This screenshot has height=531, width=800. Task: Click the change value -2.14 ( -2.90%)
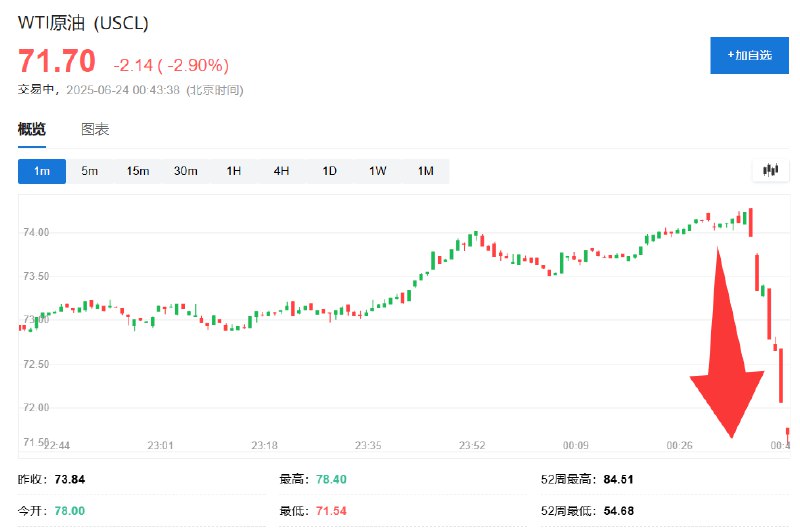(171, 65)
